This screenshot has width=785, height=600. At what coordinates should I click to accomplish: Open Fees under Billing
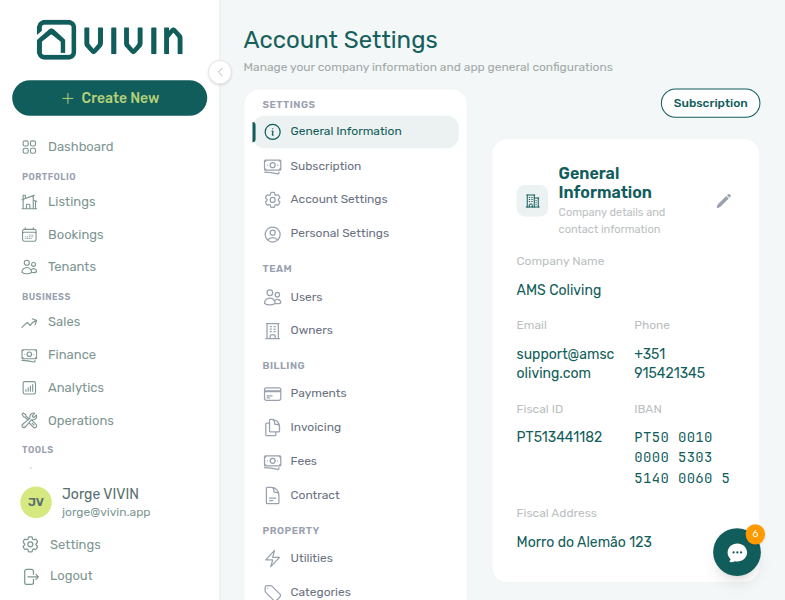pyautogui.click(x=303, y=461)
